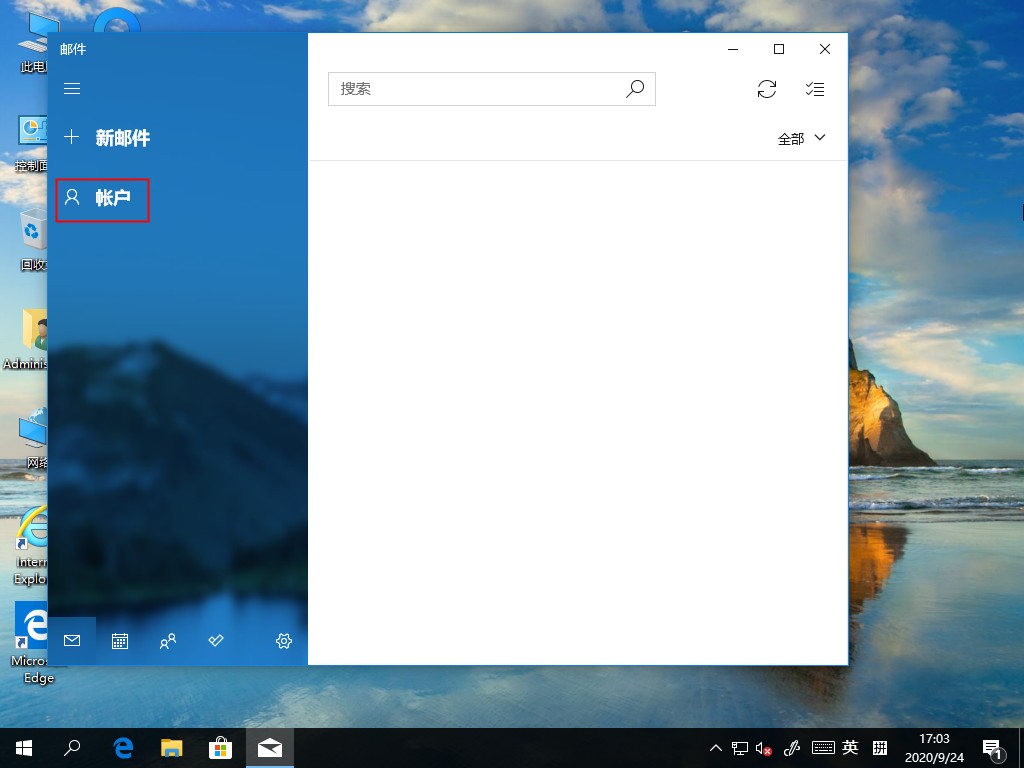The height and width of the screenshot is (768, 1024).
Task: Collapse the navigation pane via the hamburger icon
Action: click(71, 88)
